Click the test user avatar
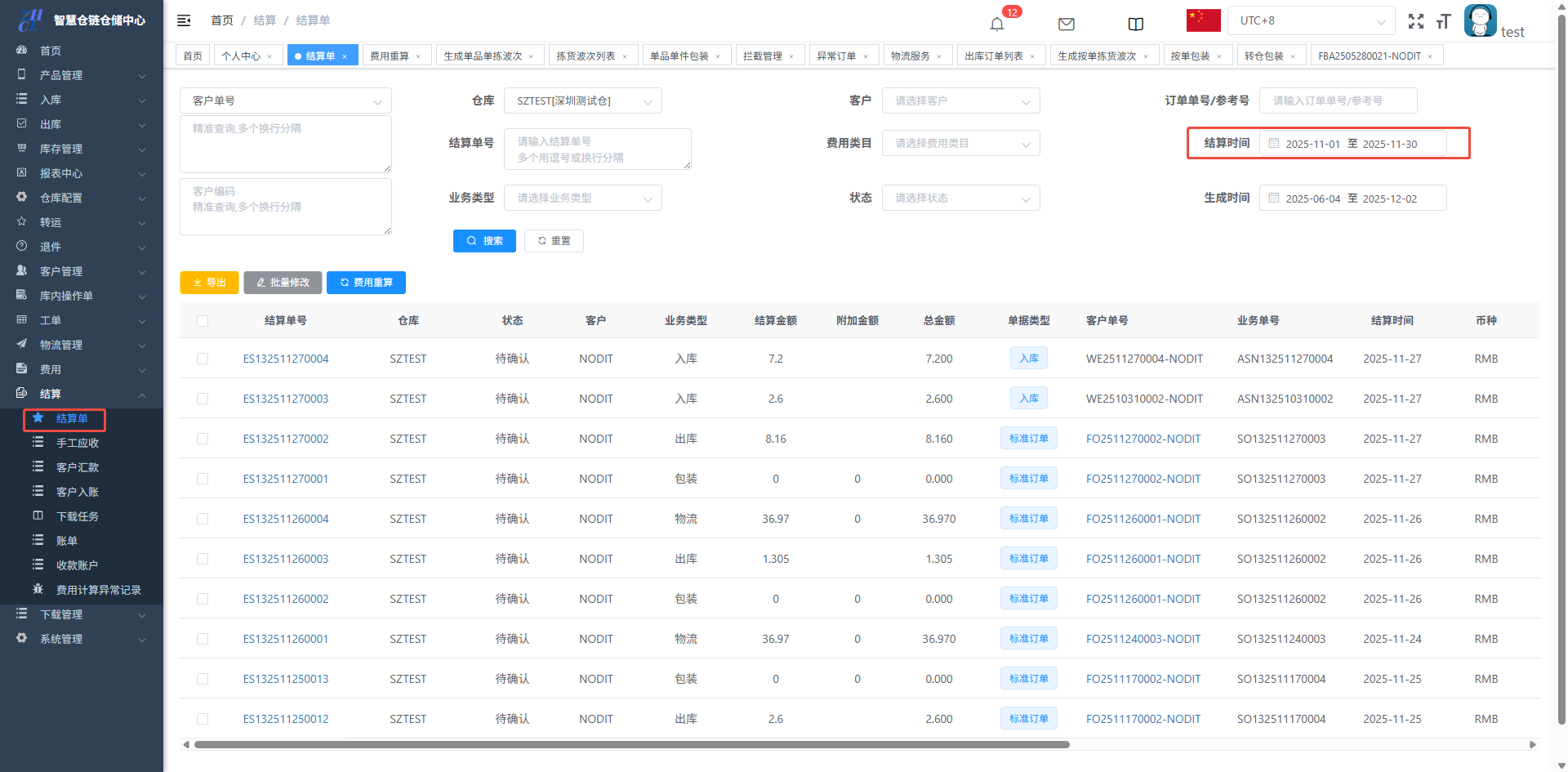 [1480, 21]
